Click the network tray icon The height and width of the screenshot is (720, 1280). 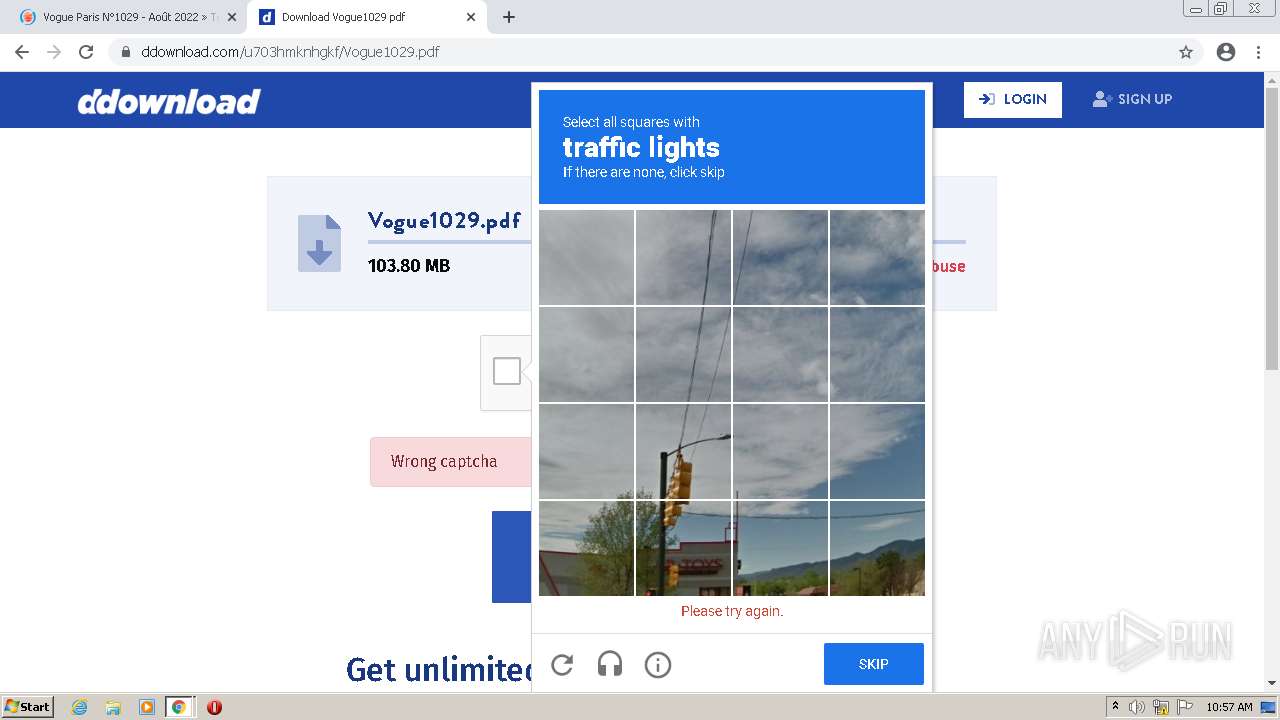pos(1161,707)
